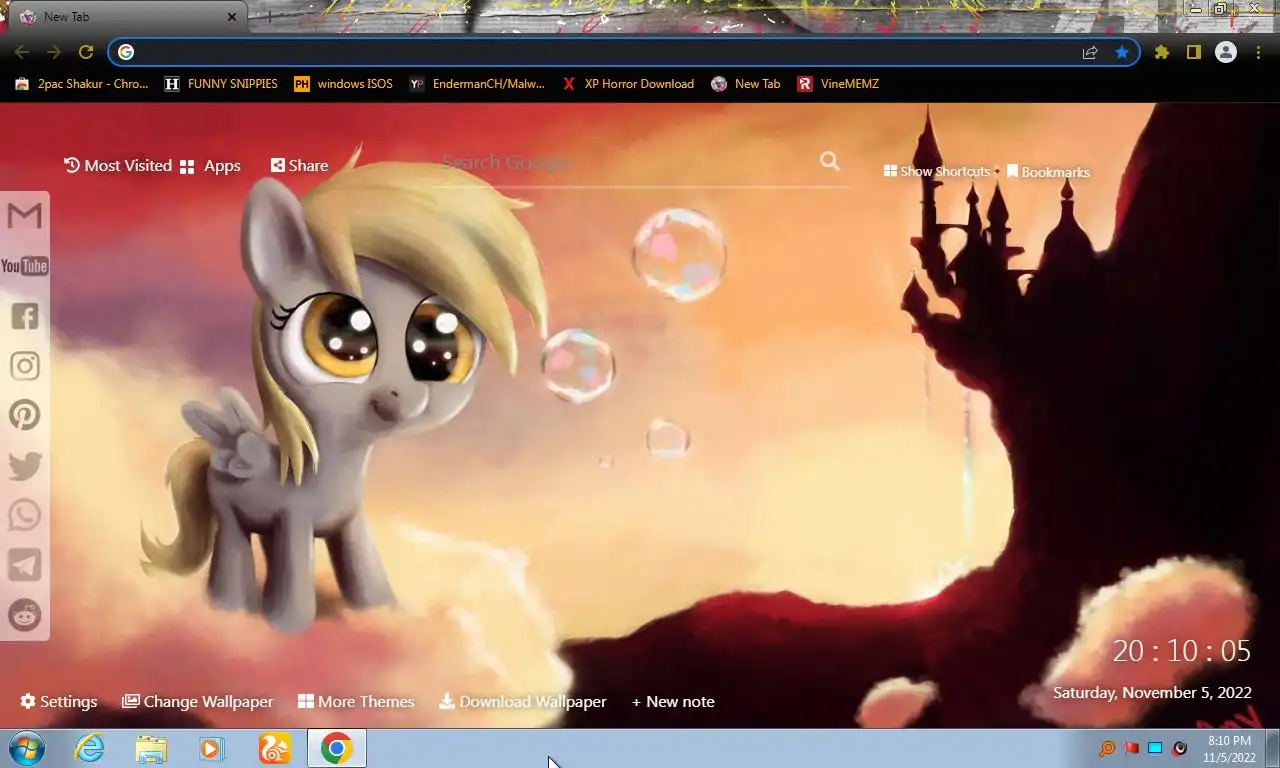
Task: Open the XP Horror Download bookmark
Action: (x=628, y=84)
